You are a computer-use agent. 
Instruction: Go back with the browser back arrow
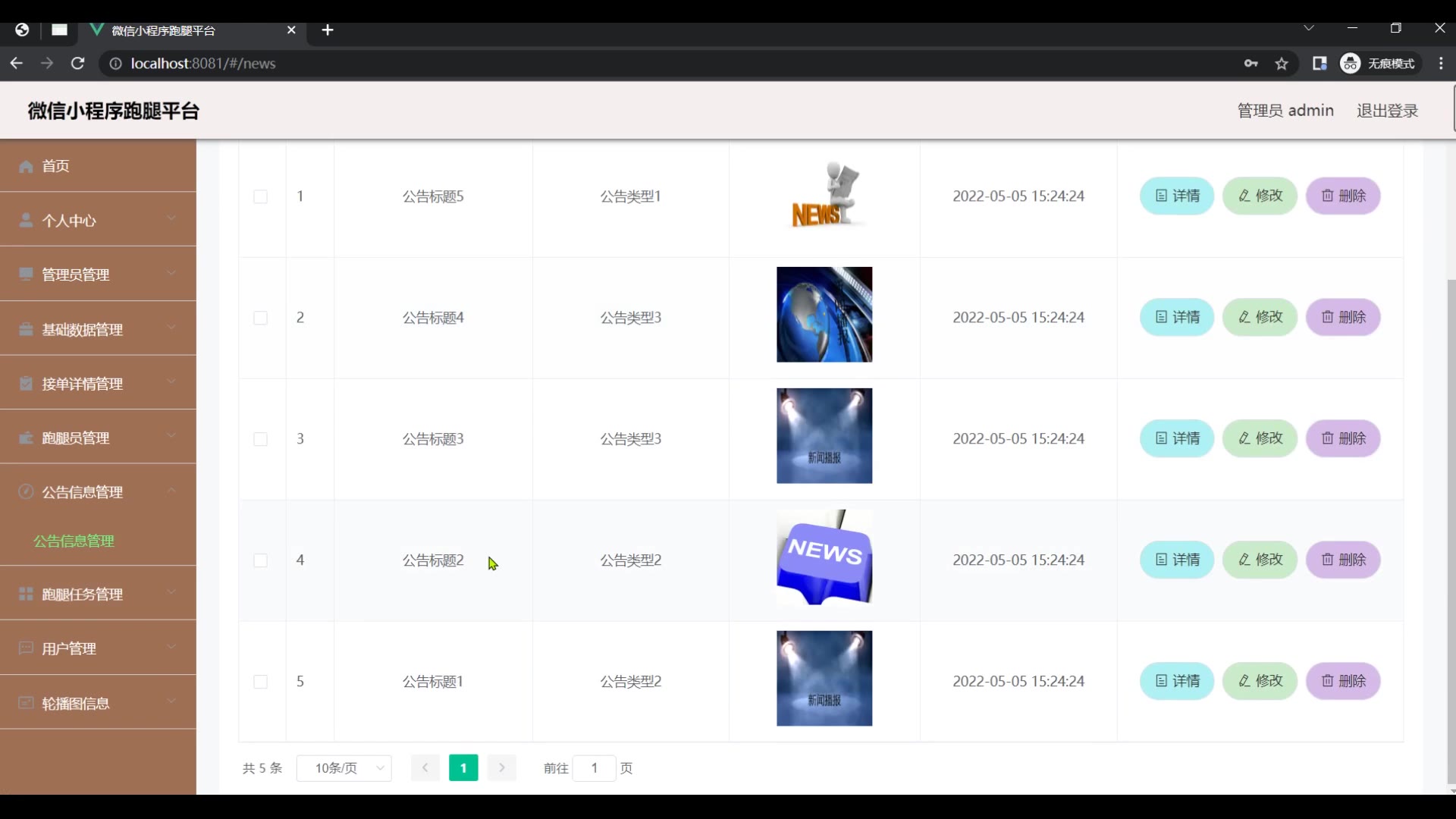click(x=17, y=64)
